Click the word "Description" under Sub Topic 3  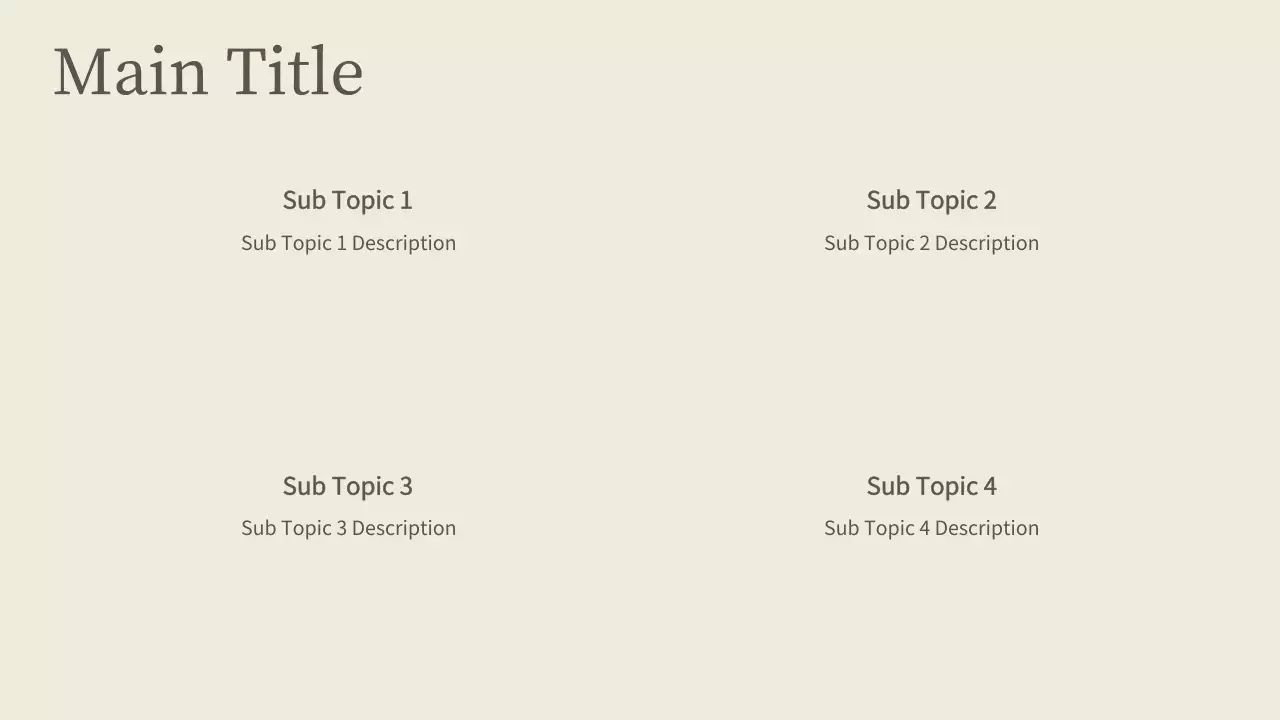tap(404, 528)
